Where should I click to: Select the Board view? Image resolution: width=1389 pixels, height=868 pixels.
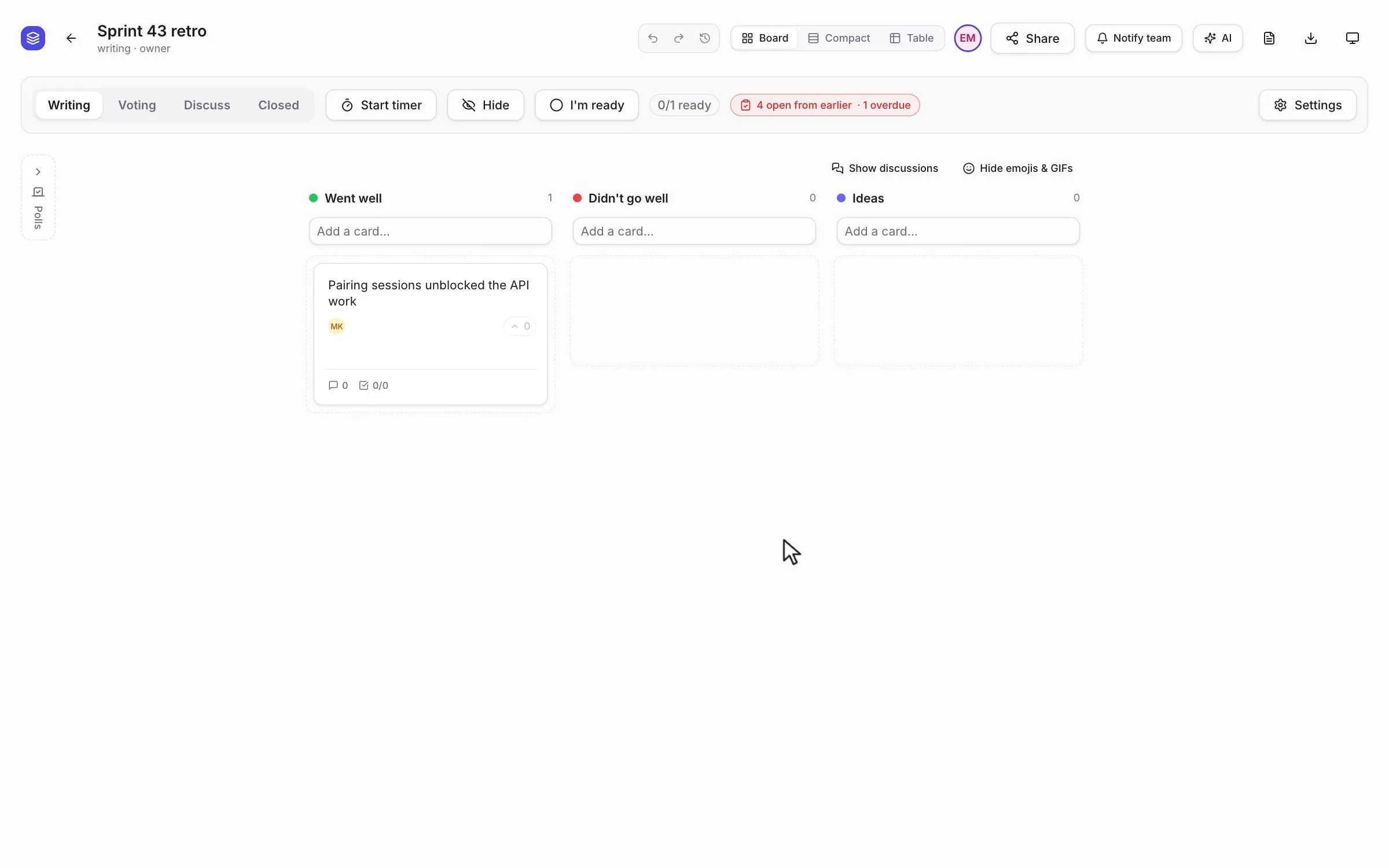coord(765,38)
